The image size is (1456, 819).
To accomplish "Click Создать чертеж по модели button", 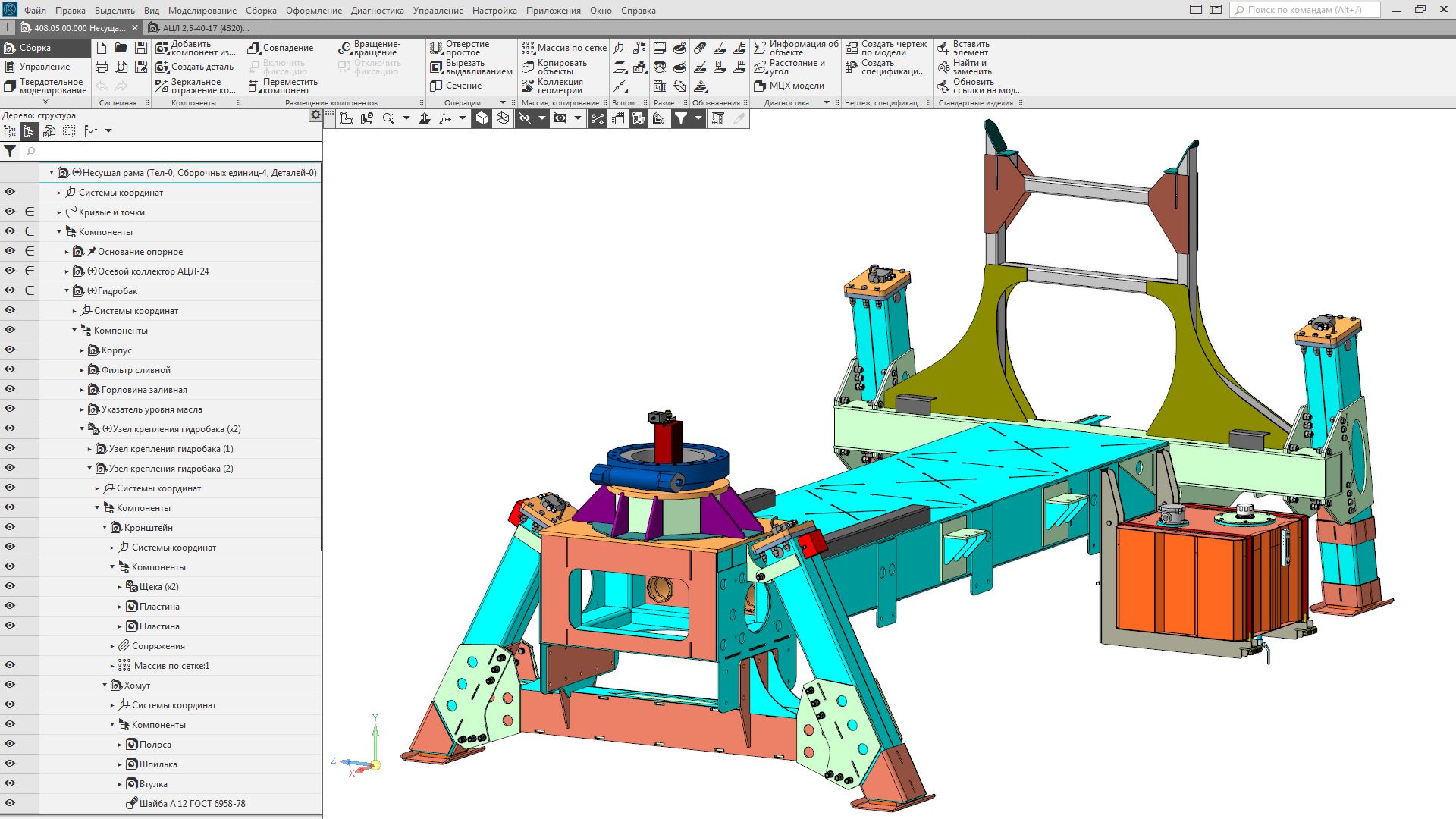I will 886,48.
